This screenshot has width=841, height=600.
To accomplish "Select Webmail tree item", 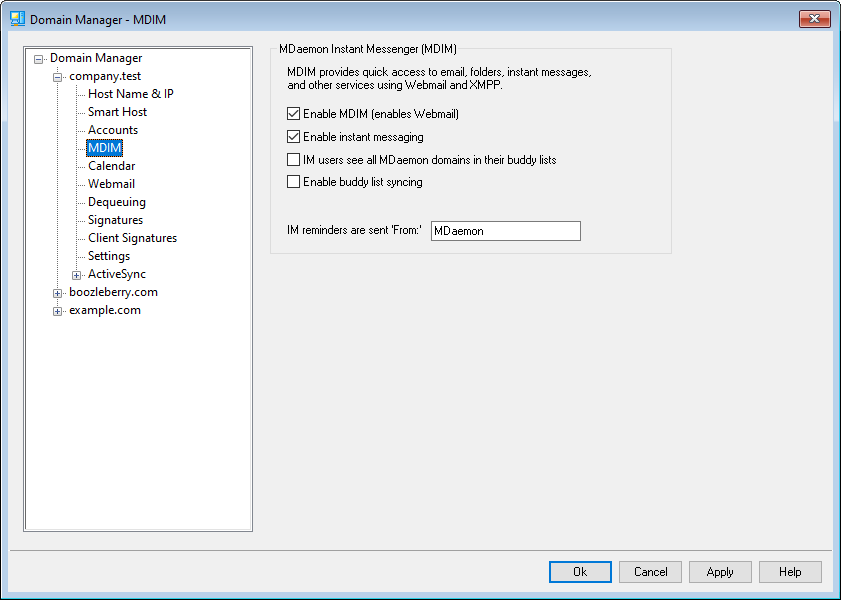I will (x=111, y=184).
